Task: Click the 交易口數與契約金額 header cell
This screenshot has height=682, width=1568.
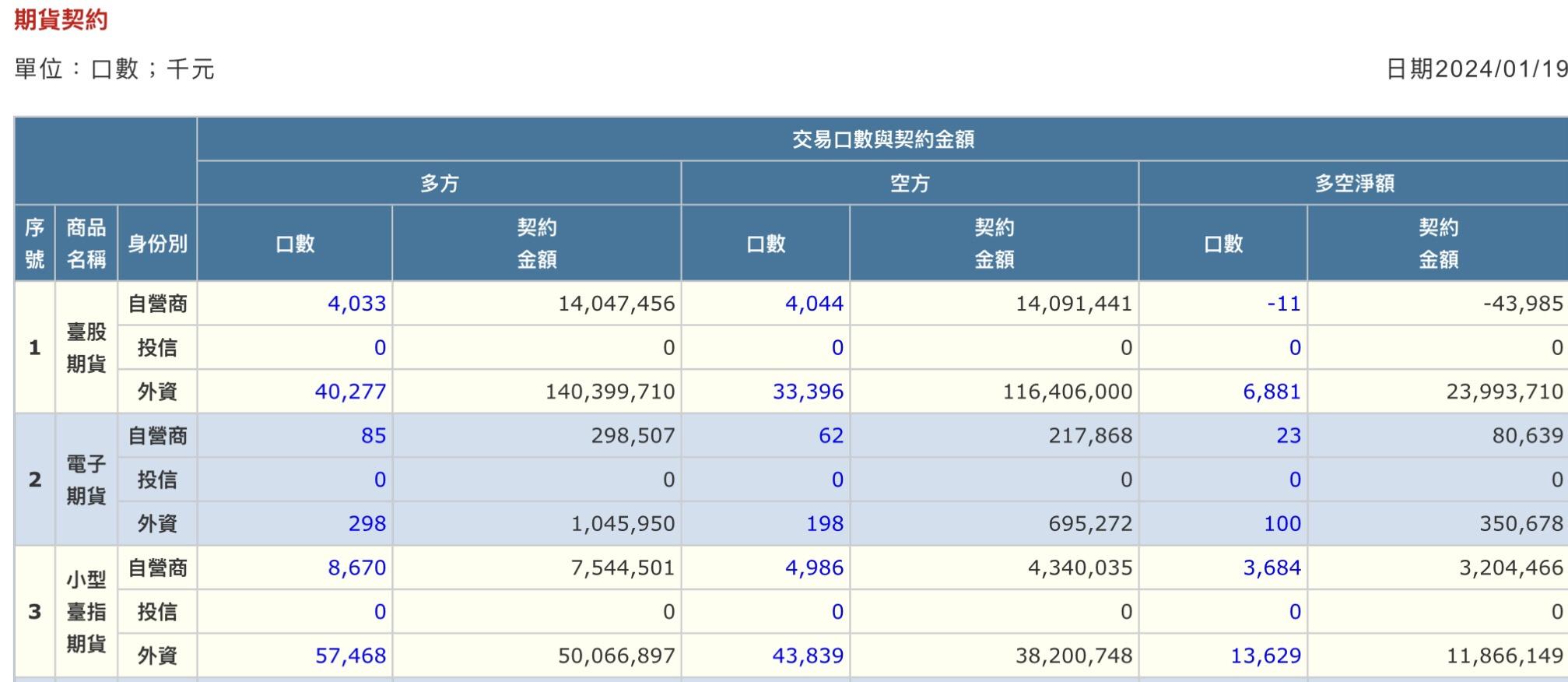Action: 883,139
